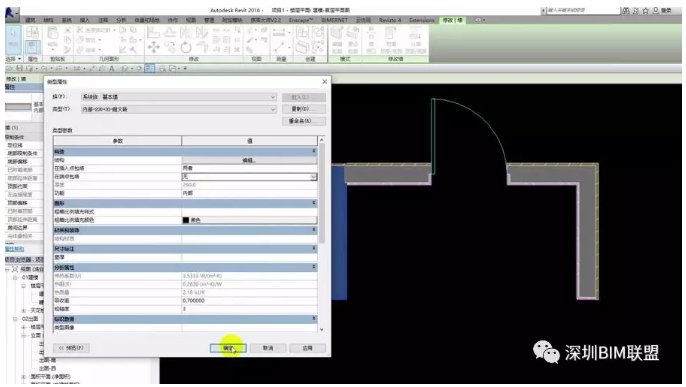
Task: Select the Offset tool in 修改 panel
Action: pyautogui.click(x=170, y=32)
